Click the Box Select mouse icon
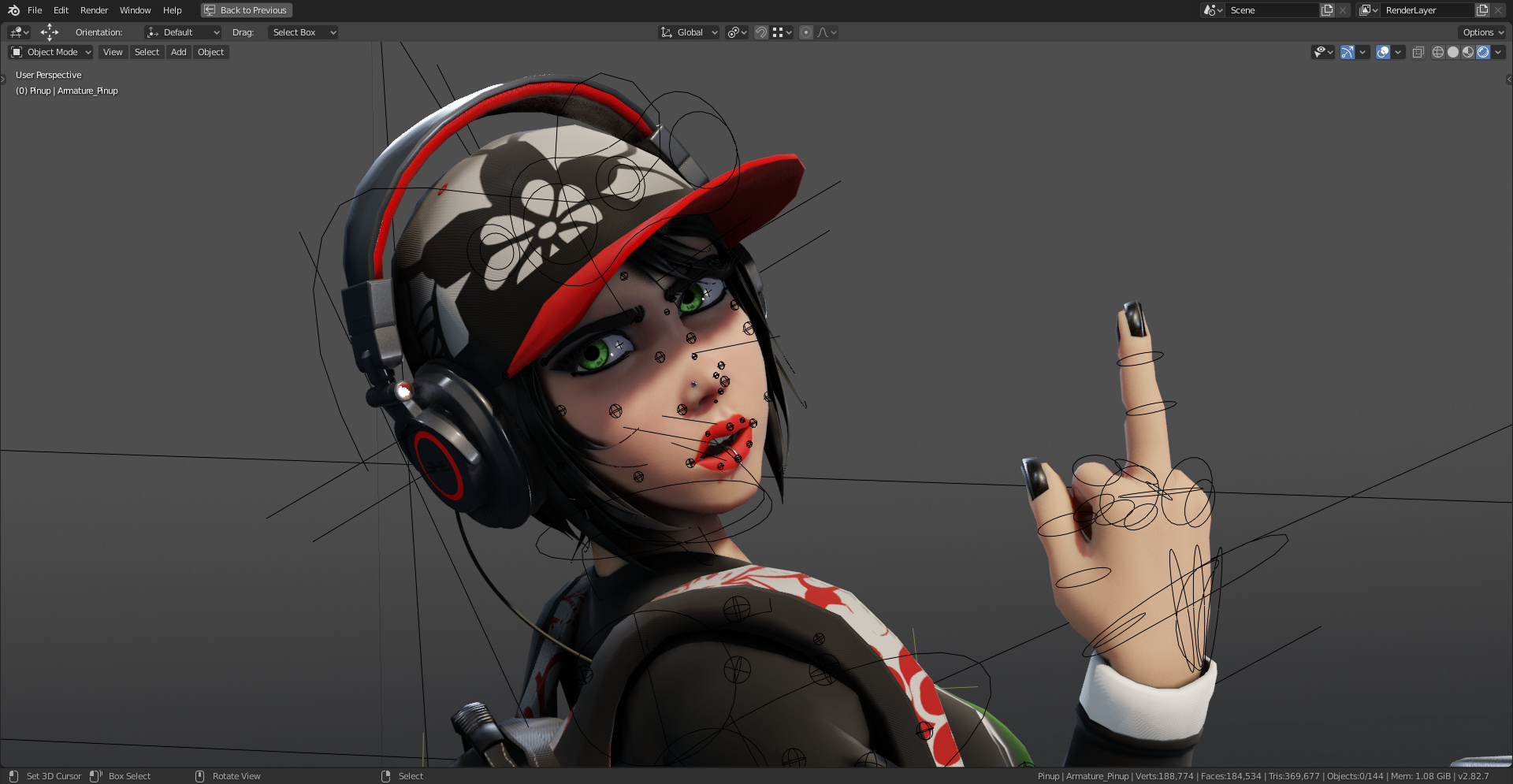 tap(95, 776)
